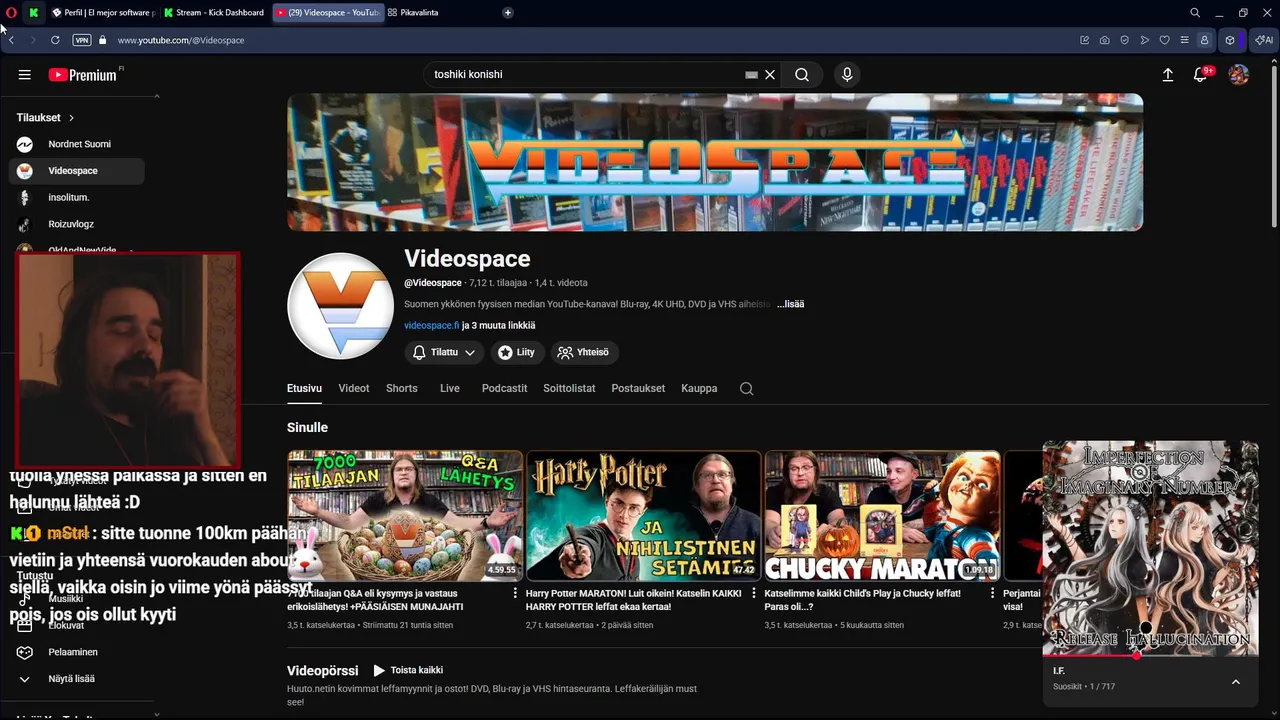Click the Liity join button

pyautogui.click(x=516, y=353)
